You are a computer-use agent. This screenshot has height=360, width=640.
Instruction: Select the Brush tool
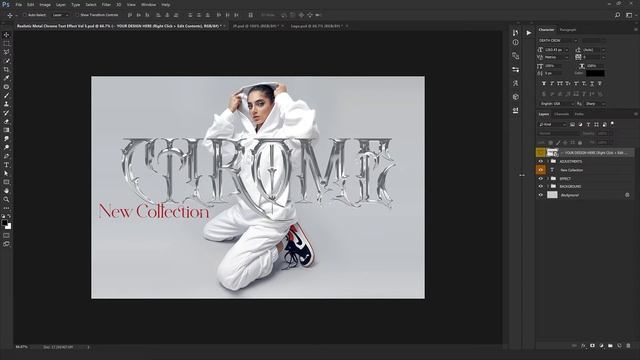[x=7, y=96]
